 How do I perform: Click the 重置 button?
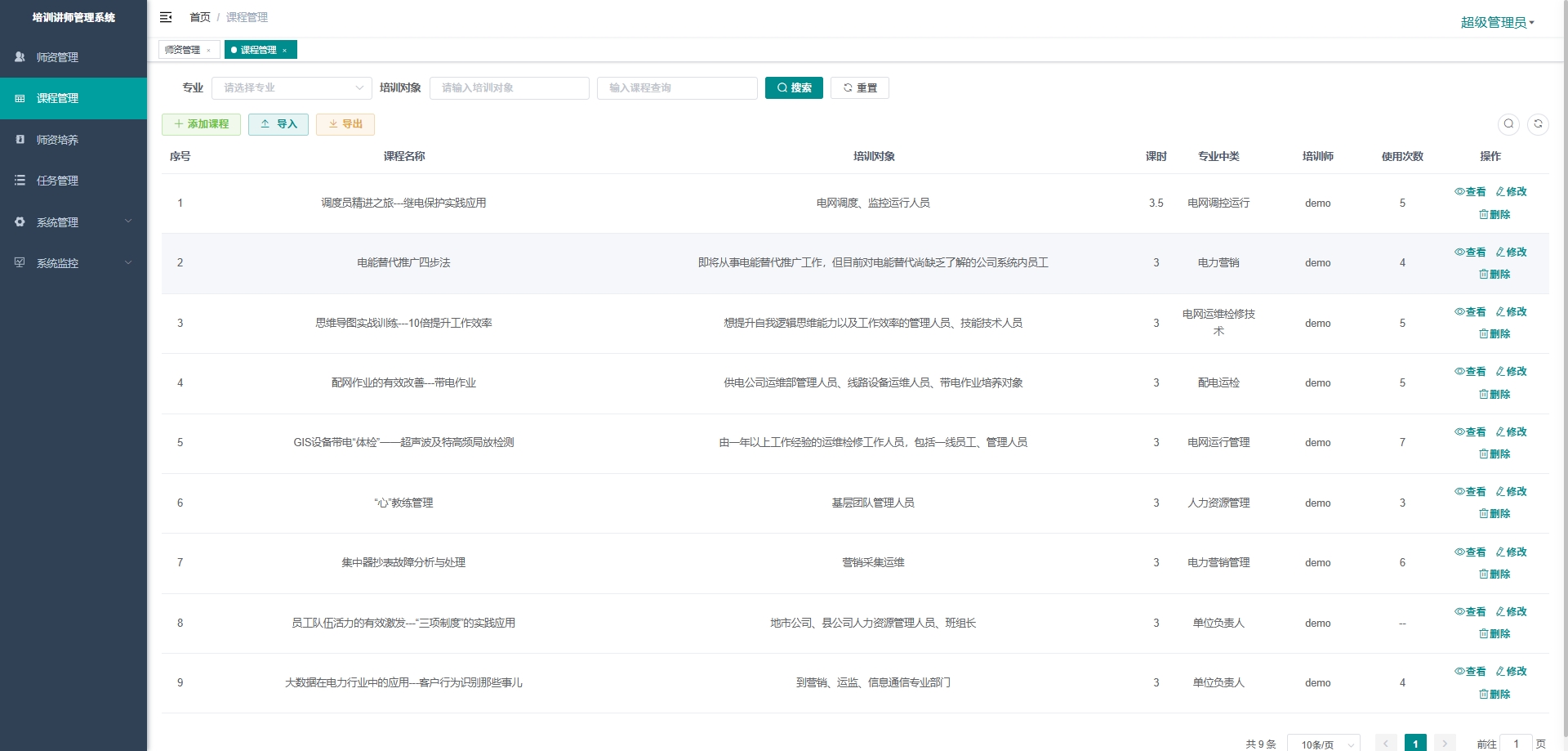tap(860, 87)
